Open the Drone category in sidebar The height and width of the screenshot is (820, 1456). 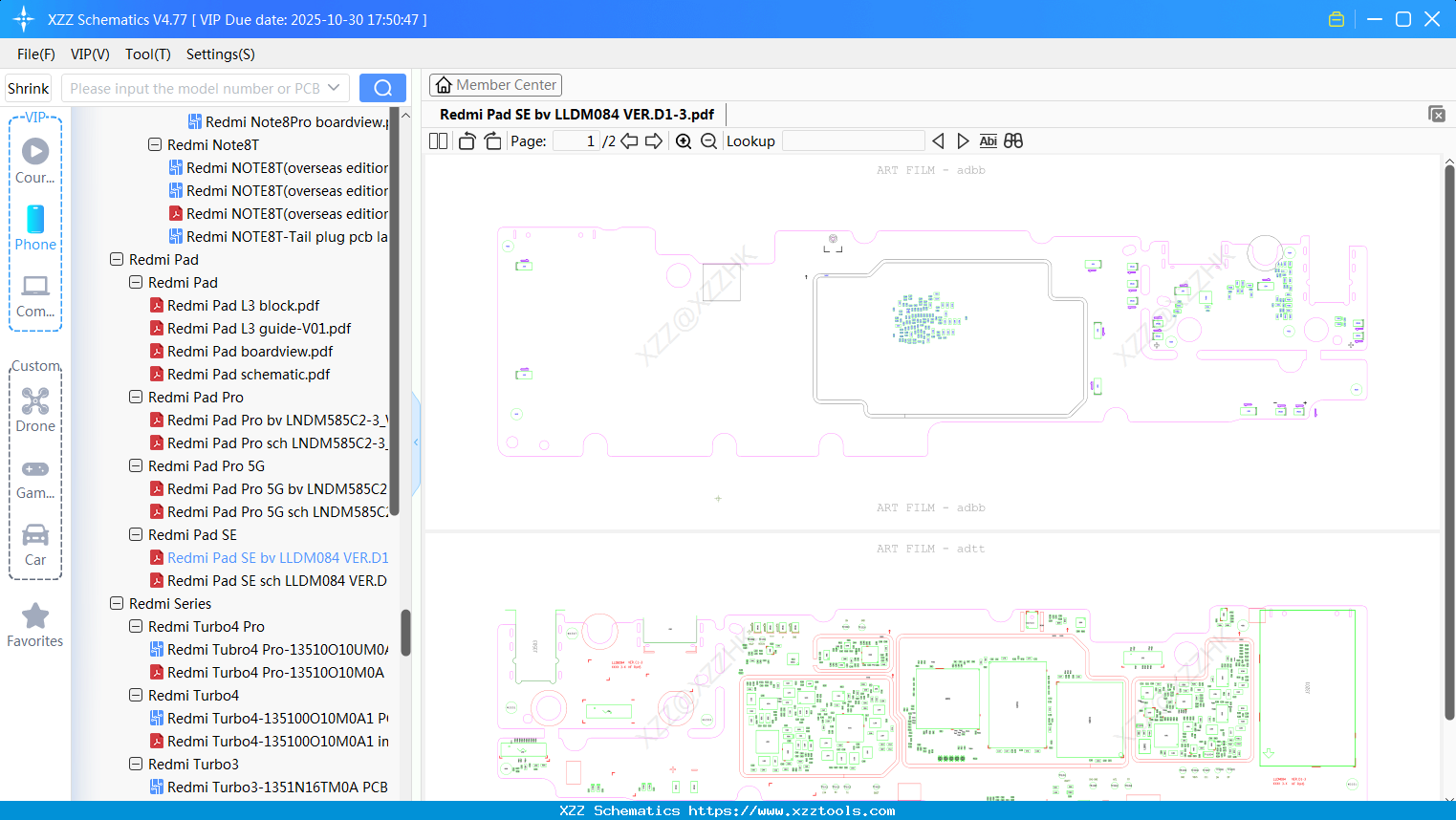pos(35,410)
